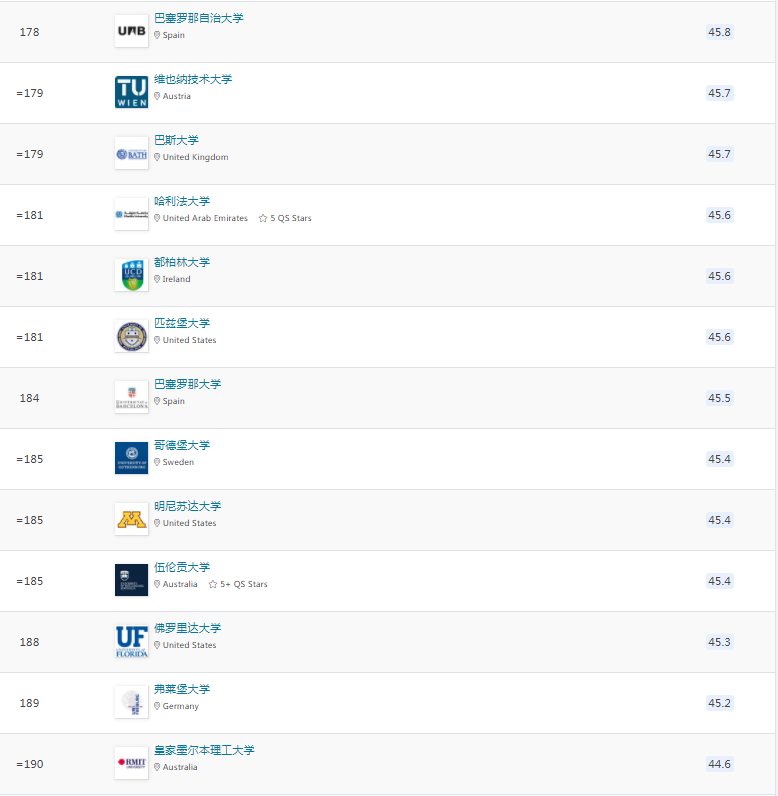778x796 pixels.
Task: Click location pin next to Austria
Action: point(157,96)
